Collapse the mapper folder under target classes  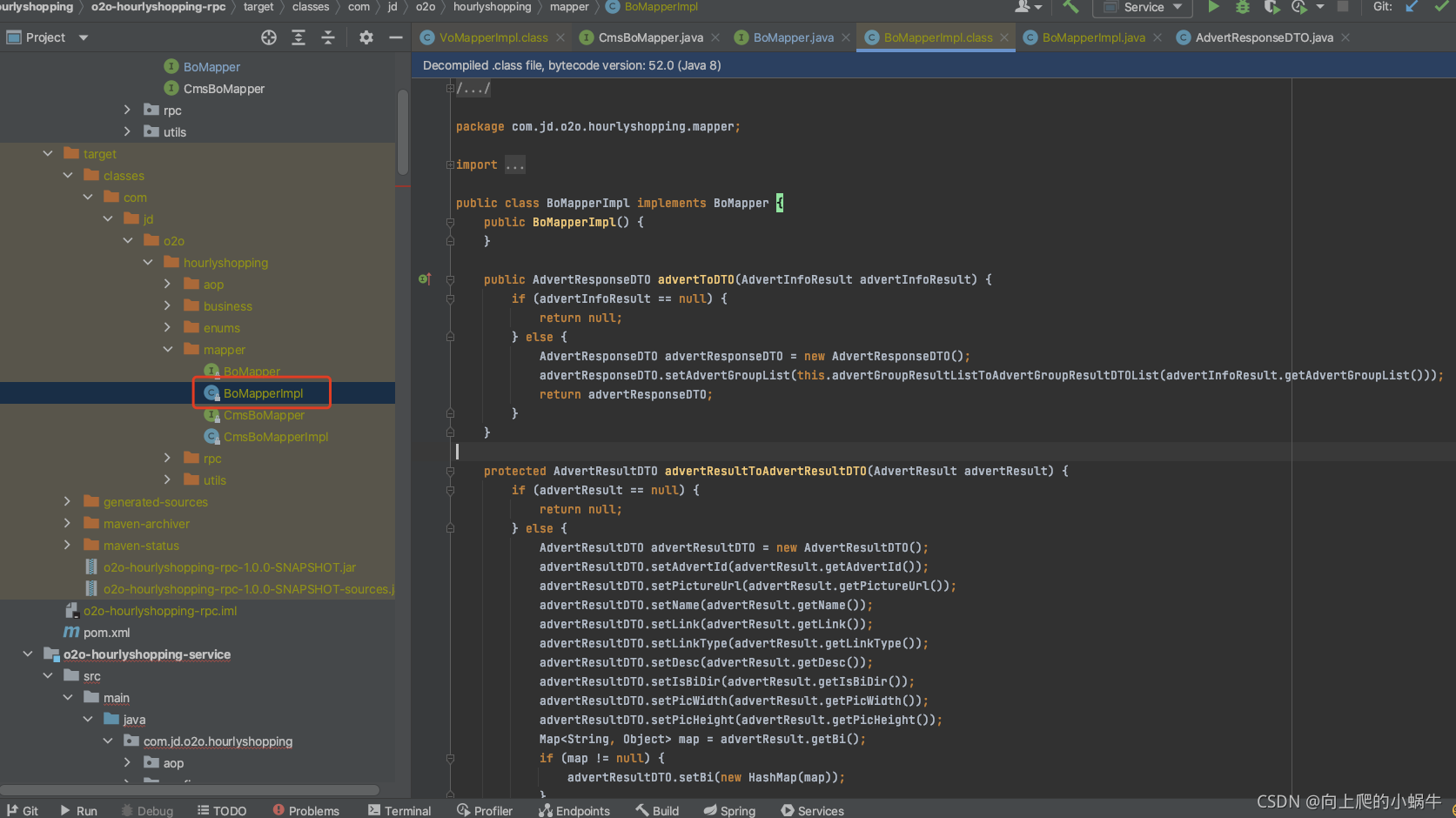click(168, 349)
